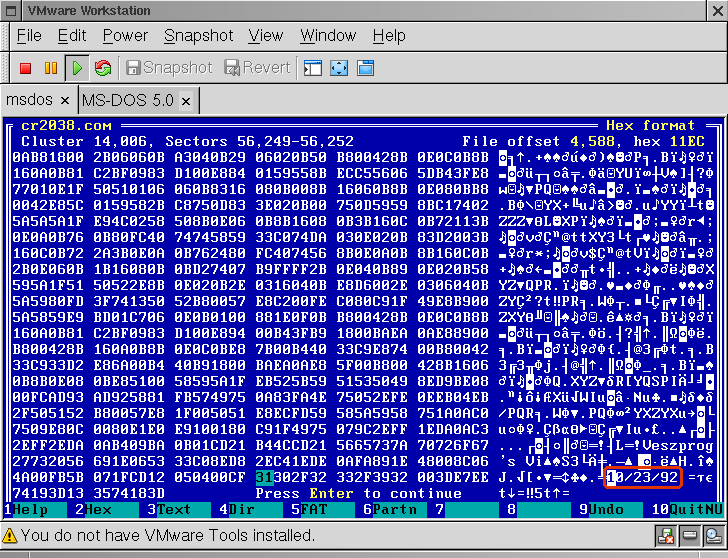Image resolution: width=728 pixels, height=558 pixels.
Task: Click the full screen mode icon
Action: [339, 68]
